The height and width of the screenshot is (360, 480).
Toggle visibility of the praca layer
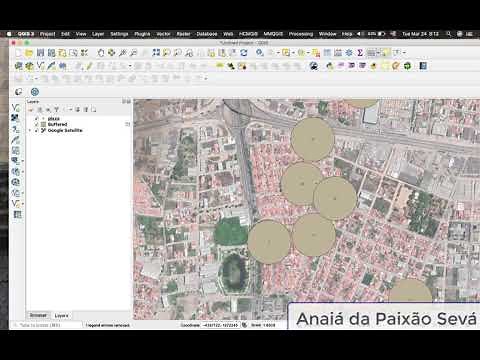(x=37, y=119)
